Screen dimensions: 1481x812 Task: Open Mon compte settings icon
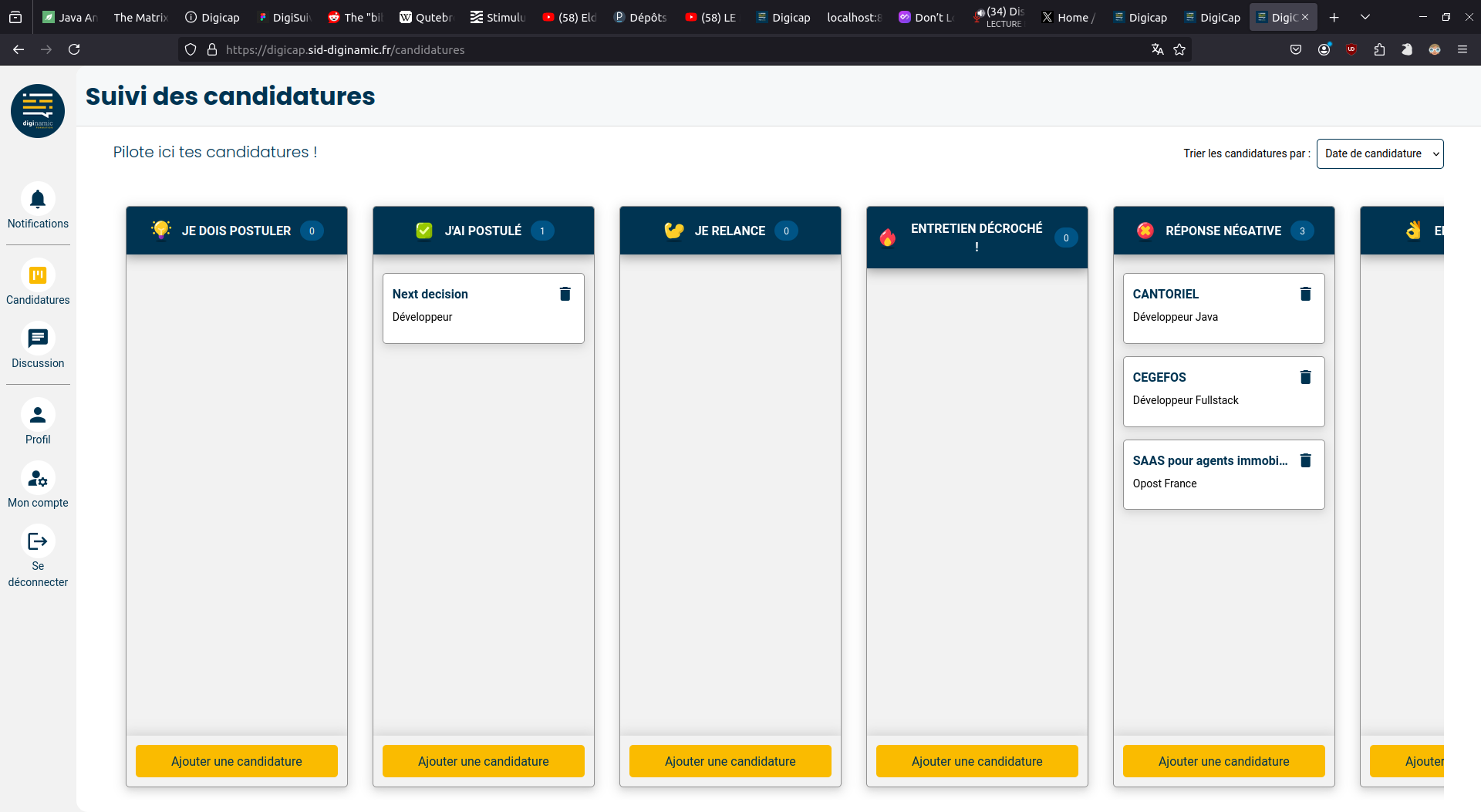(x=38, y=479)
